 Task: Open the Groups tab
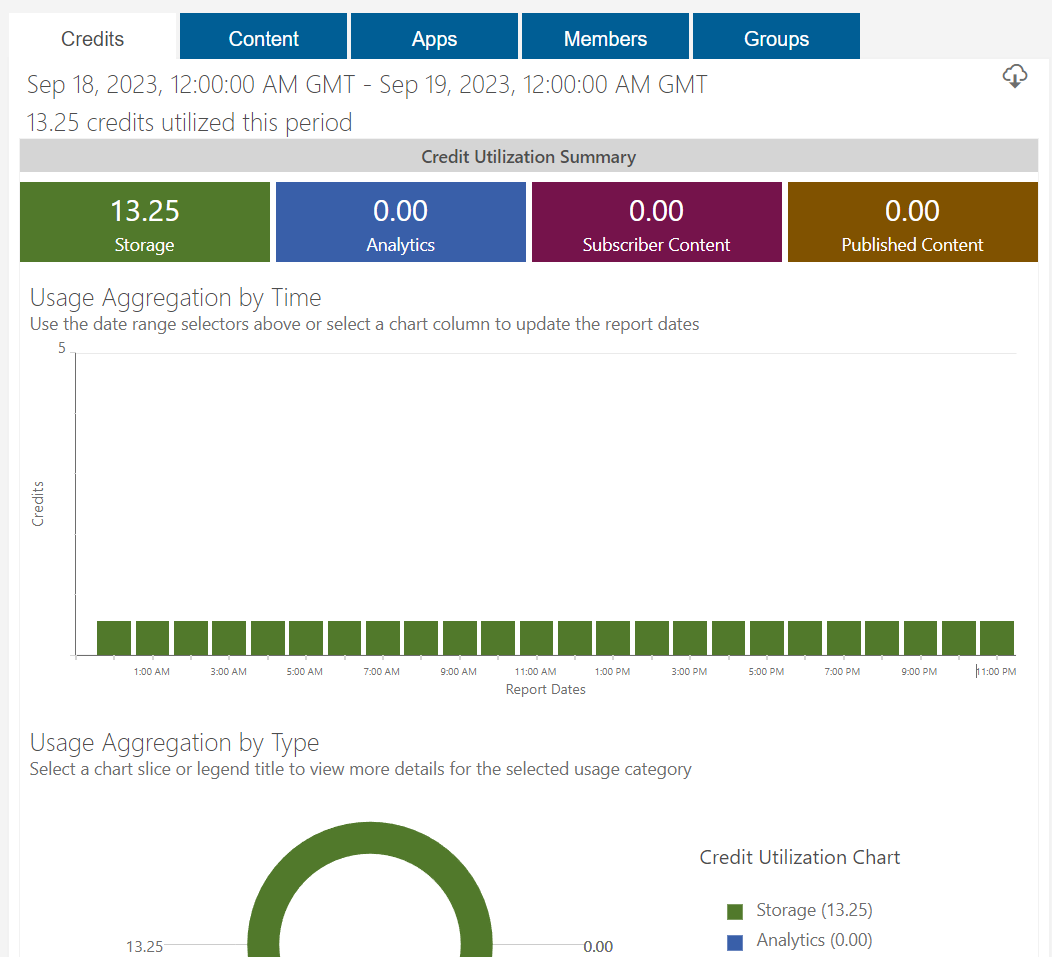776,36
